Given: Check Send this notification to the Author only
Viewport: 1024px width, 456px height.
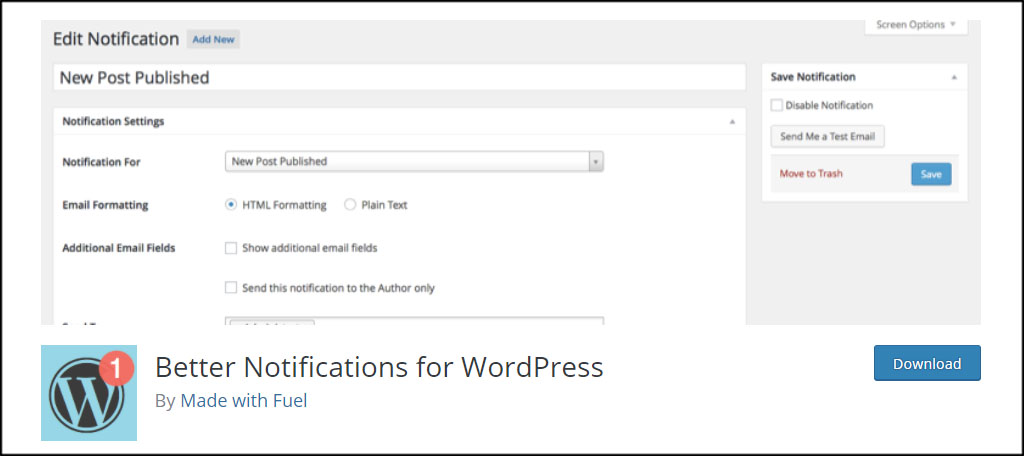Looking at the screenshot, I should [231, 287].
